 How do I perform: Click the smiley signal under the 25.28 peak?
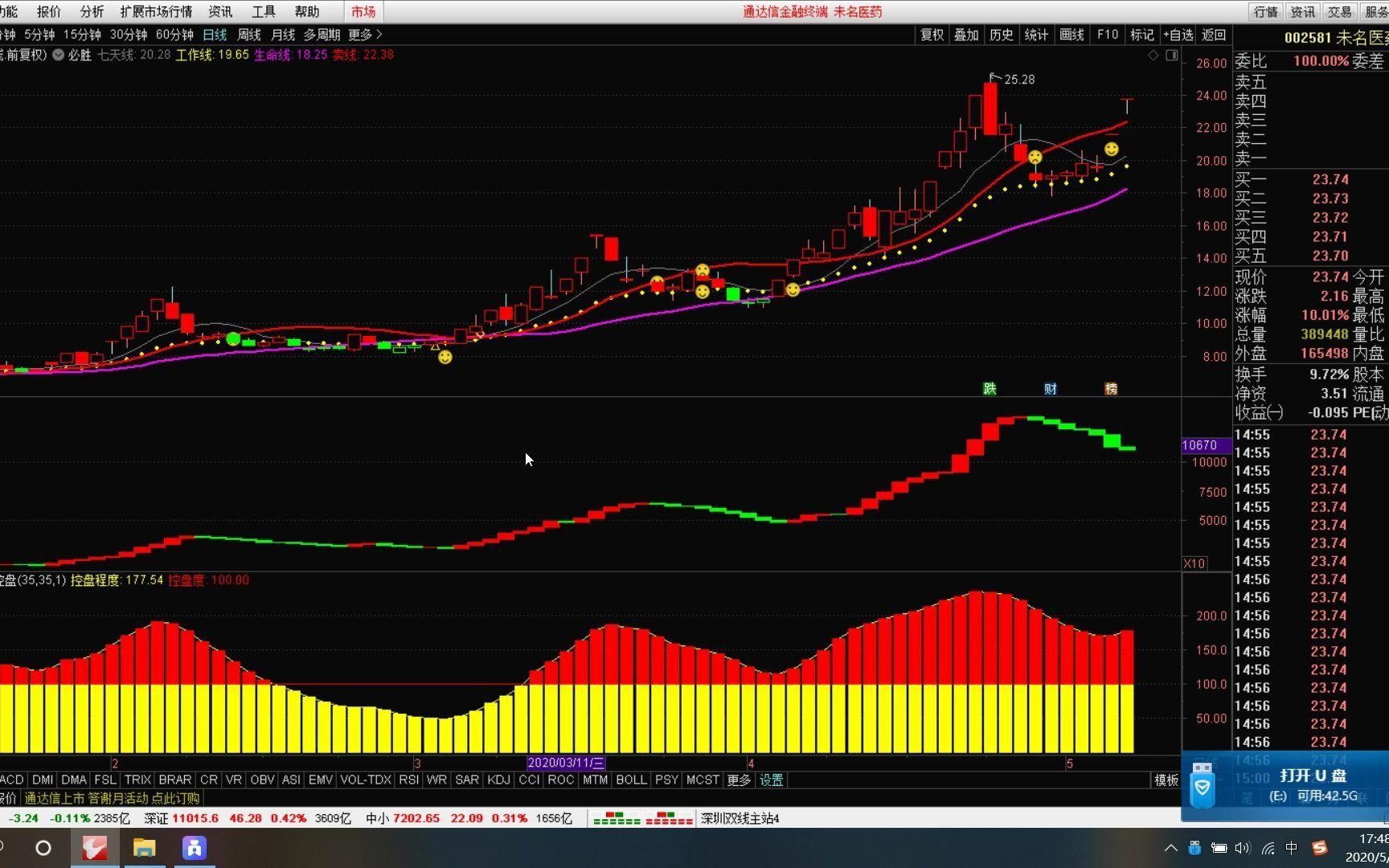click(1035, 157)
